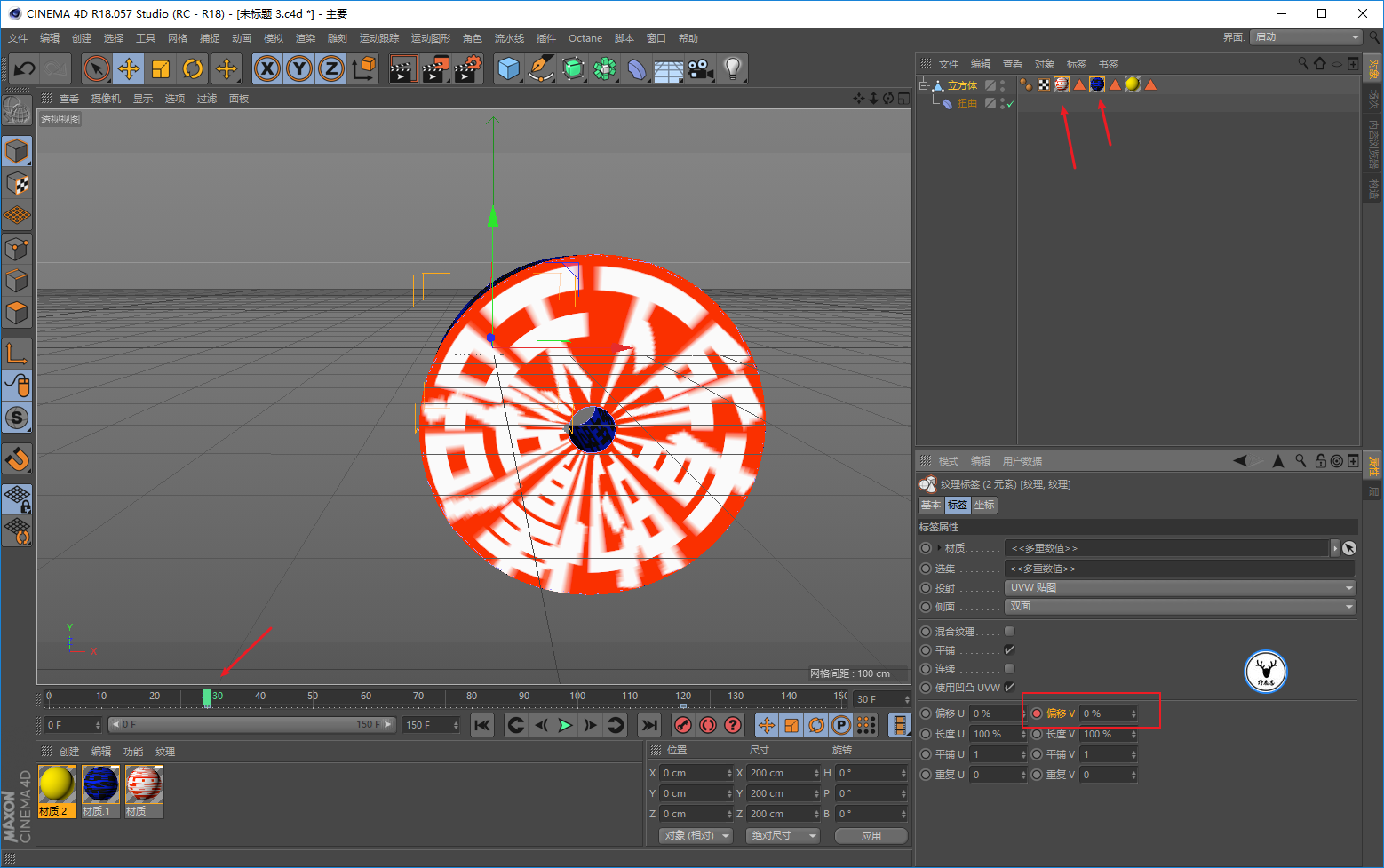Toggle the Y axis lock
Screen dimensions: 1384x868
[299, 68]
